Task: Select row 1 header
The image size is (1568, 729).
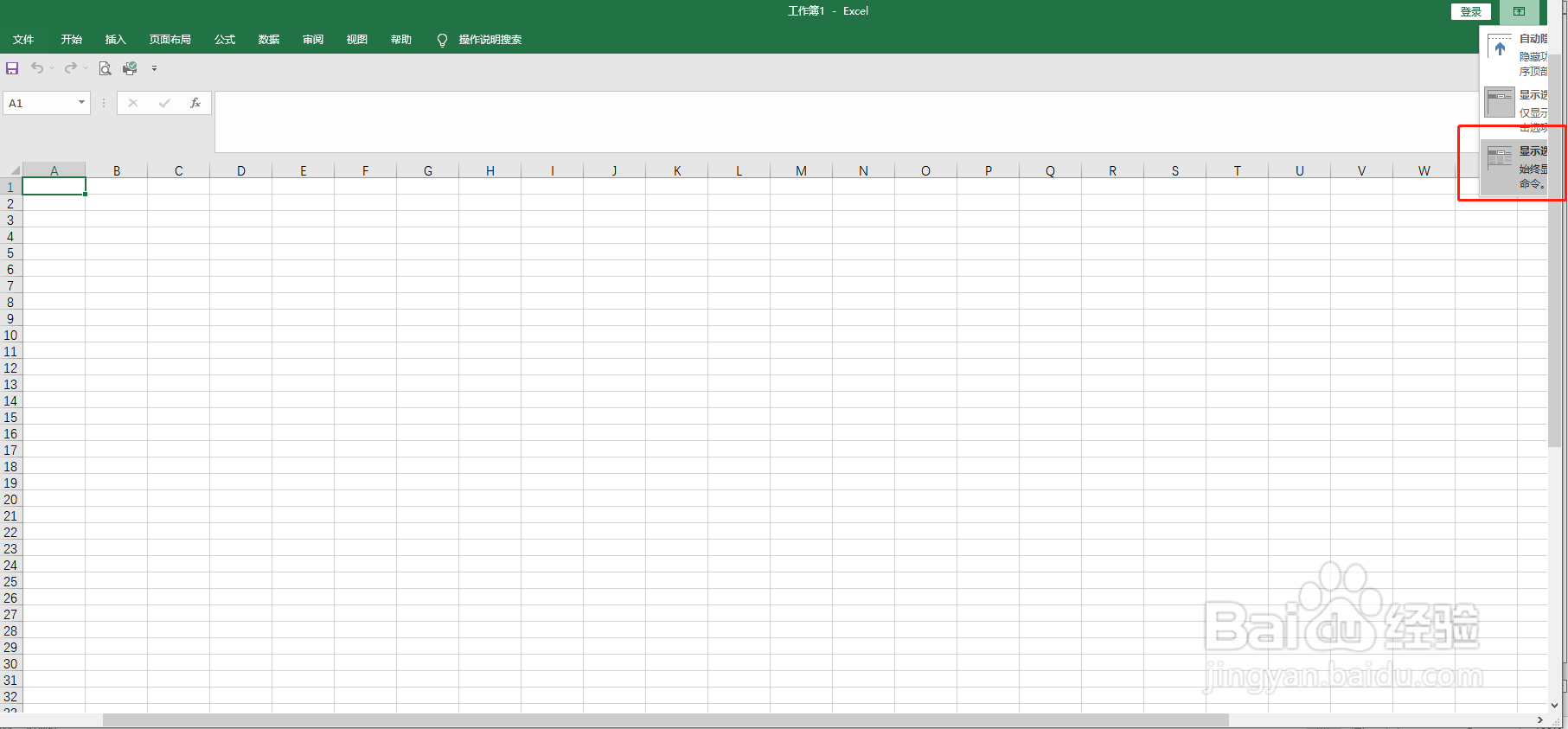Action: [x=10, y=187]
